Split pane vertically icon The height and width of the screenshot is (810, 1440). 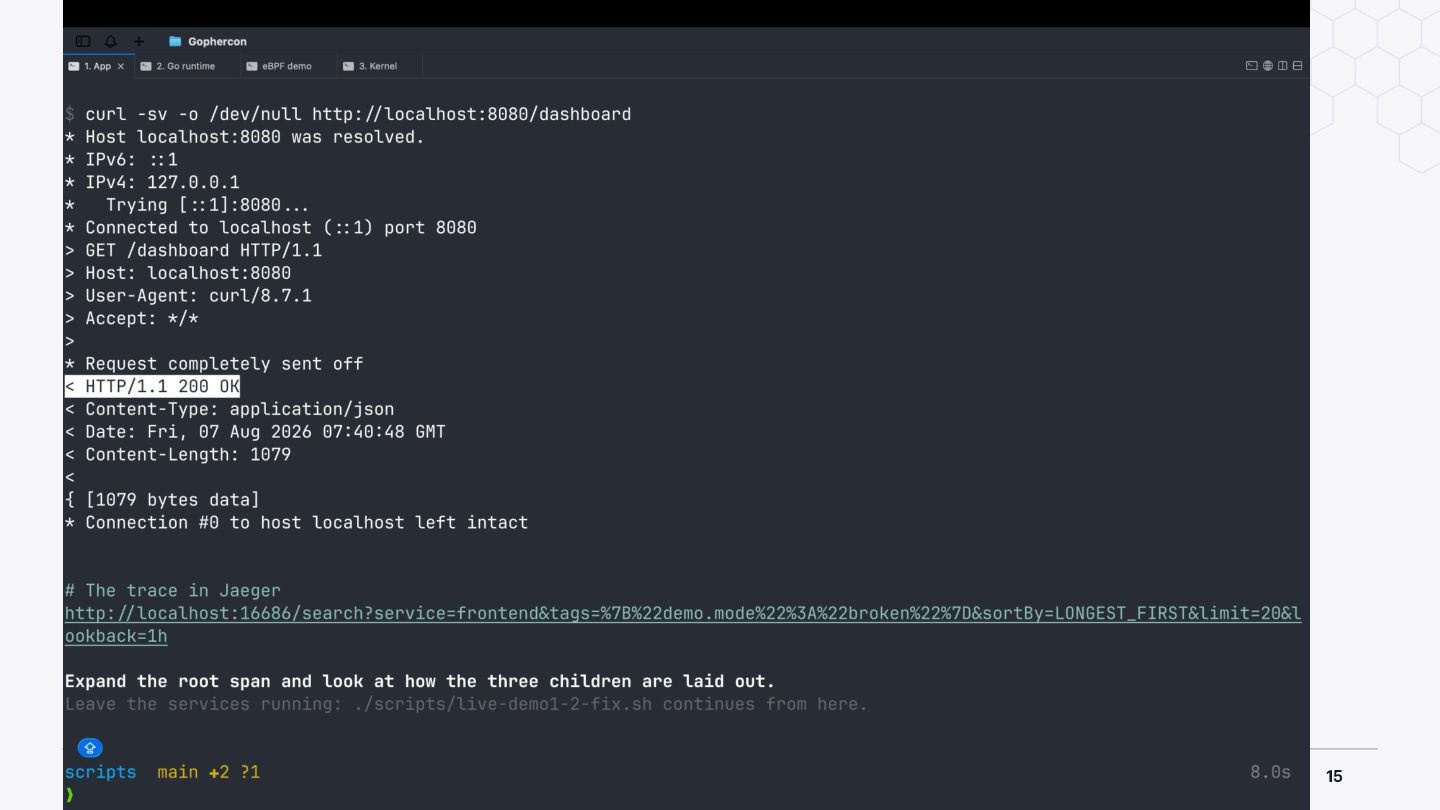tap(1282, 66)
